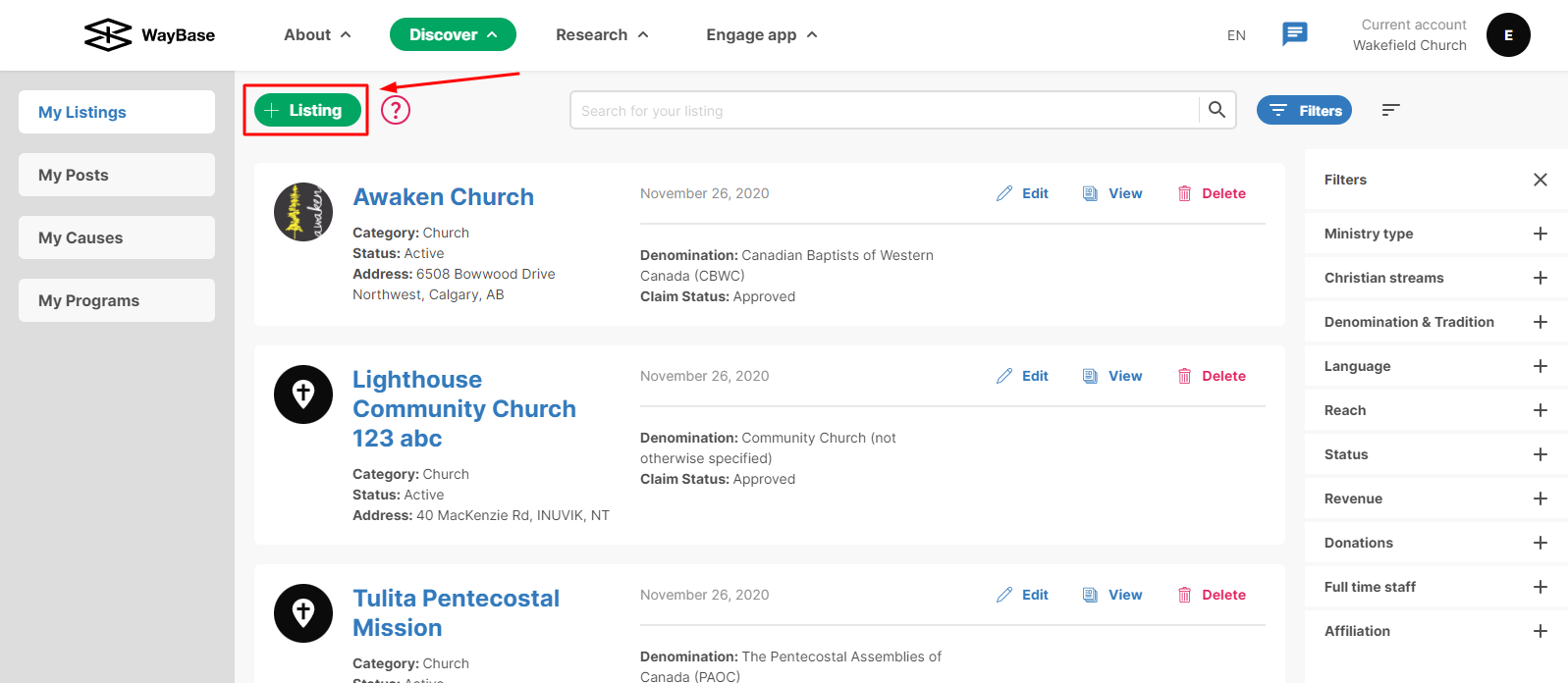
Task: Open the Research menu
Action: tap(602, 34)
